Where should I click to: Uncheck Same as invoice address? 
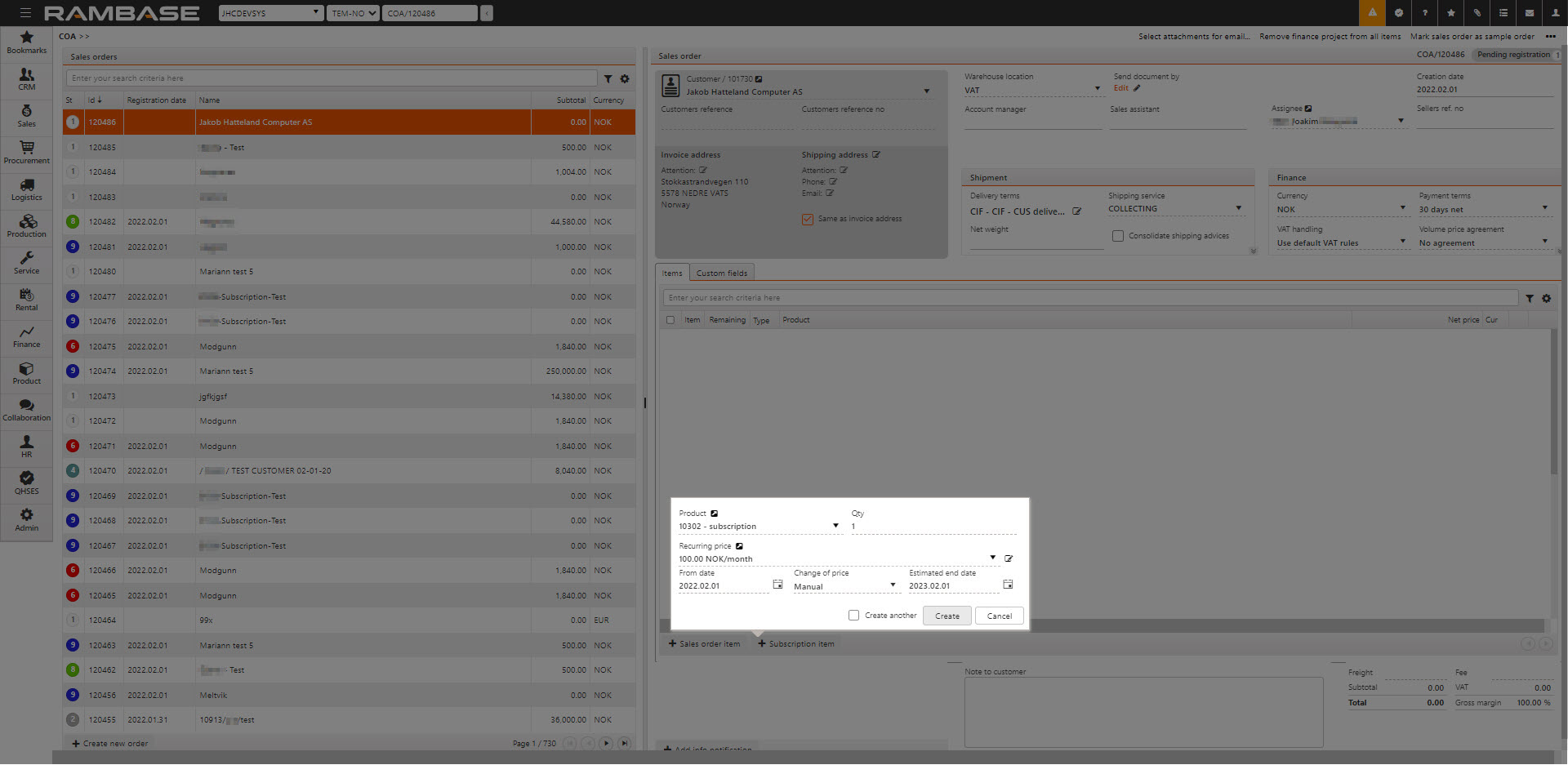808,219
